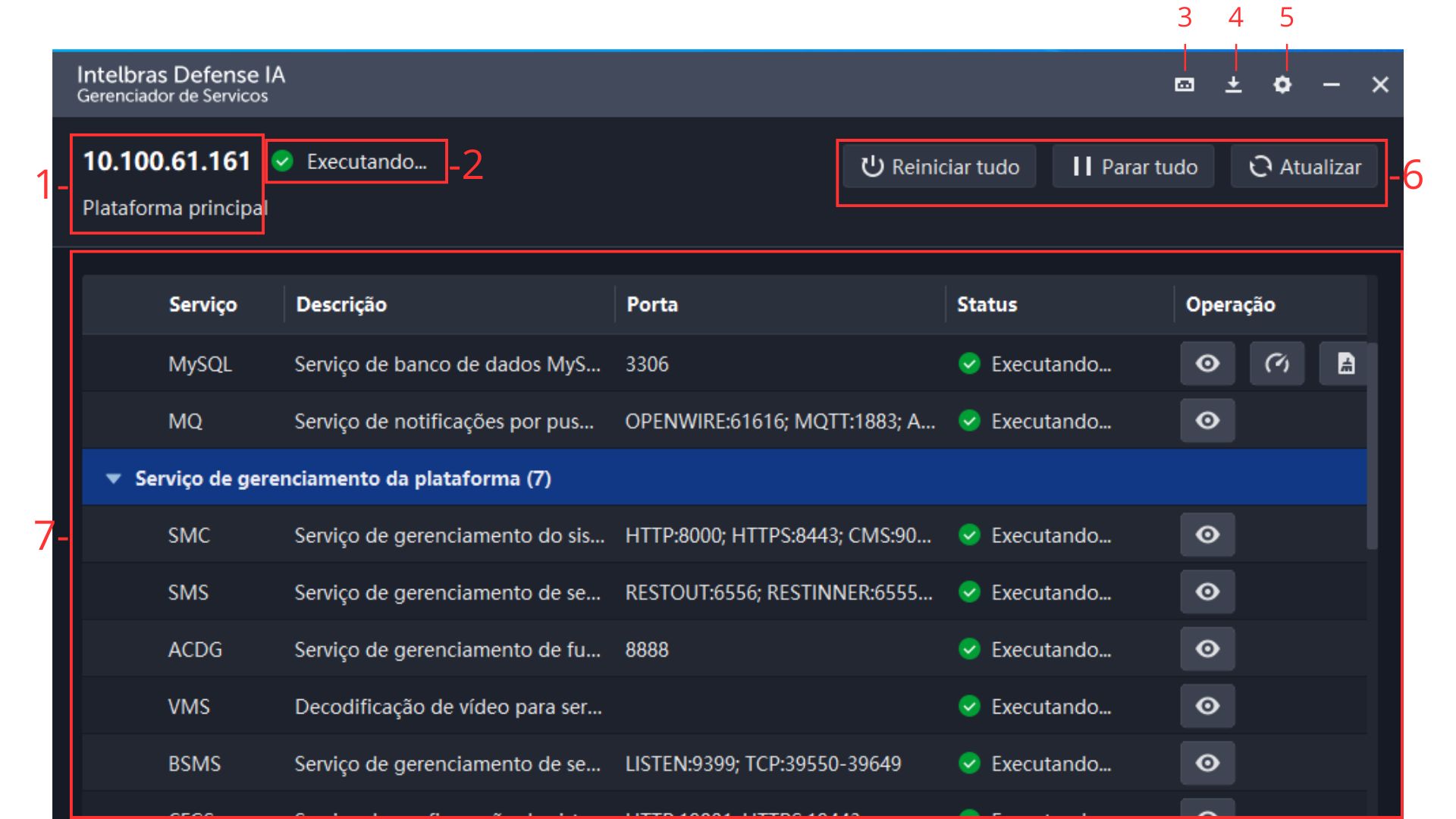This screenshot has height=819, width=1456.
Task: Click the download icon in title bar
Action: coord(1234,84)
